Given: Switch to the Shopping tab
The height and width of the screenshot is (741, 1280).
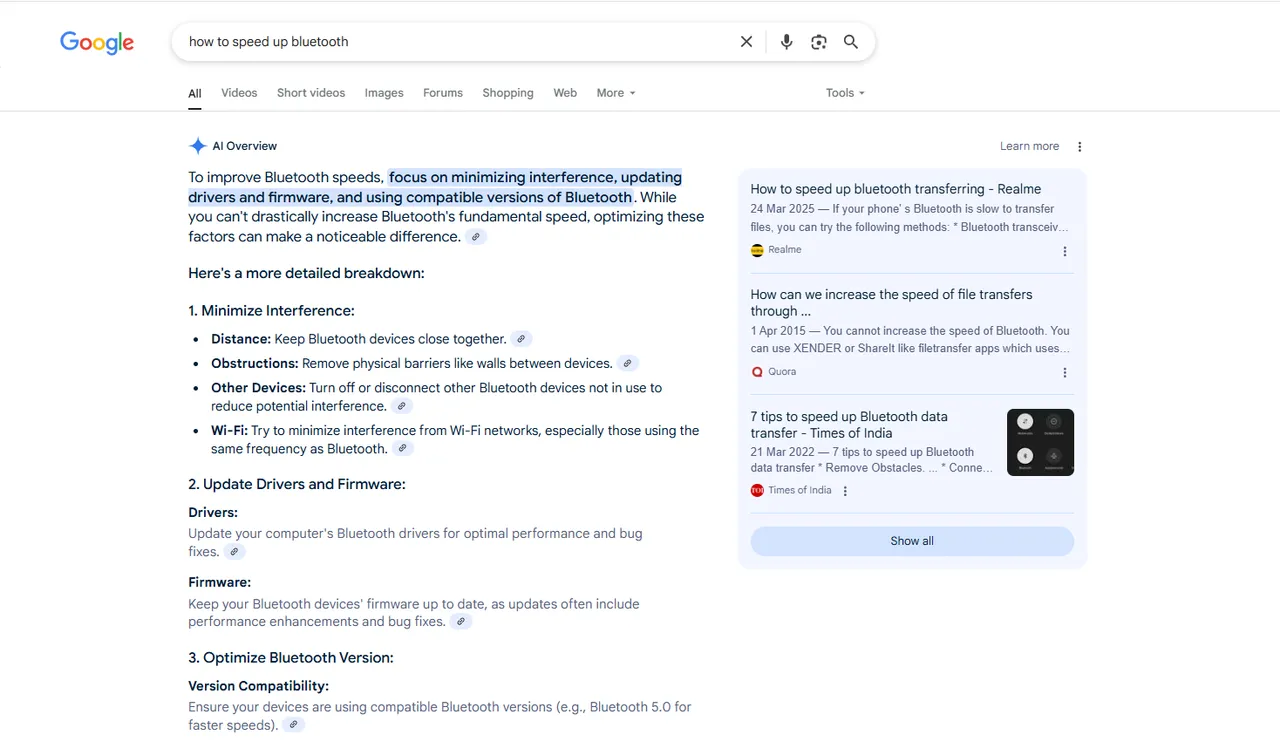Looking at the screenshot, I should pos(508,93).
